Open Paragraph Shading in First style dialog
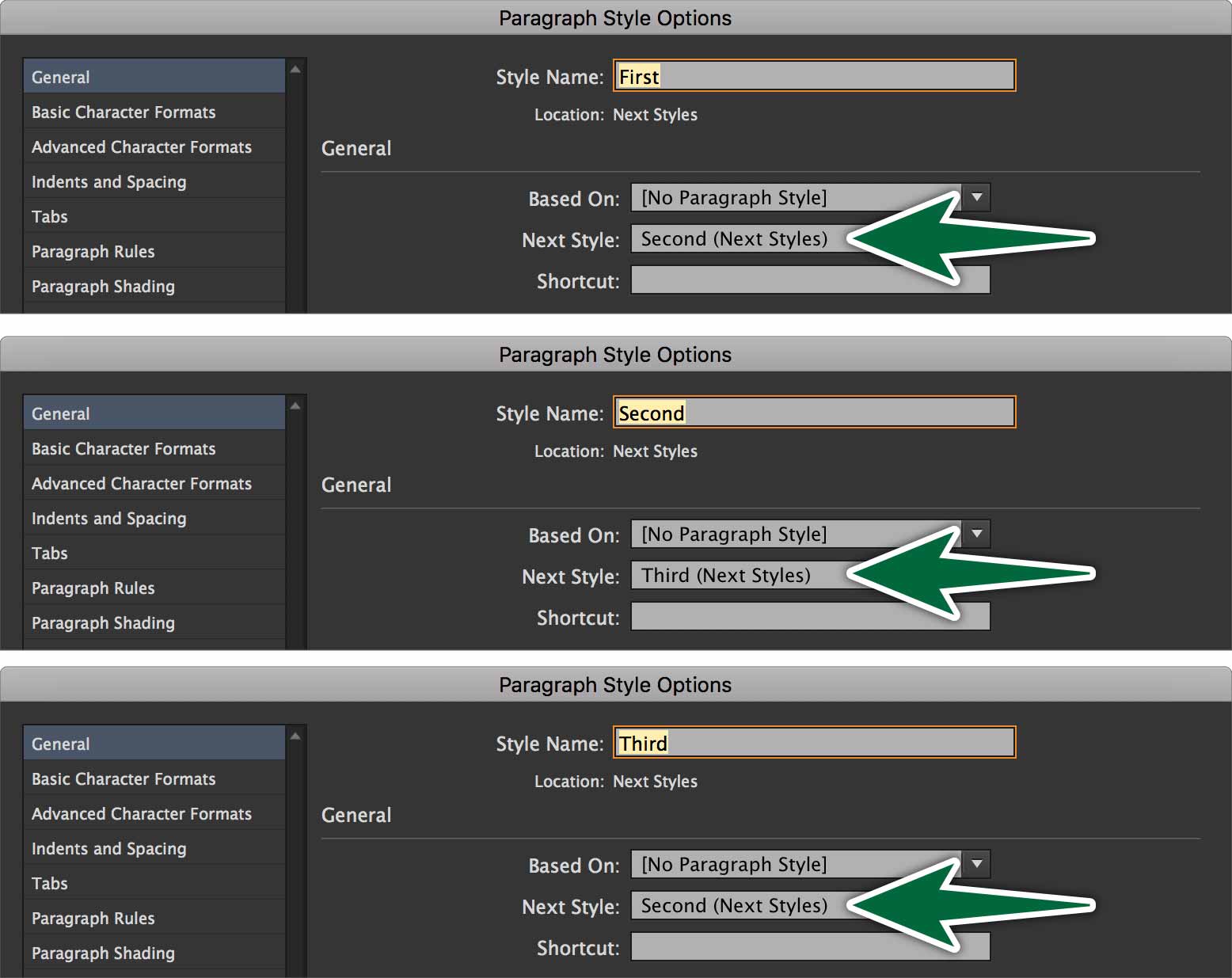 pyautogui.click(x=154, y=287)
